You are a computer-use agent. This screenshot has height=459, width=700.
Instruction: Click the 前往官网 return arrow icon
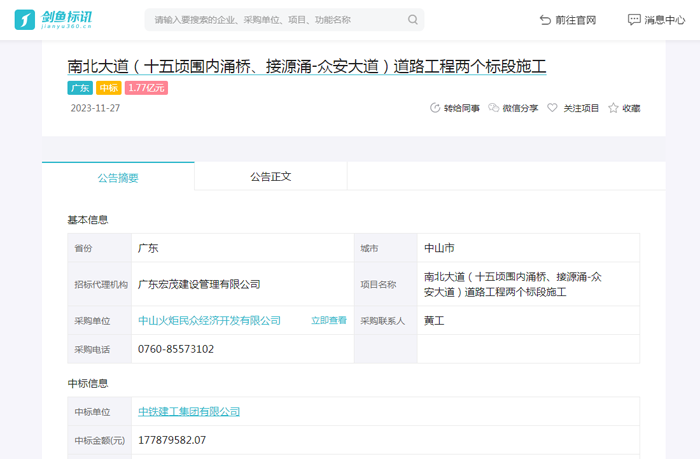point(545,20)
